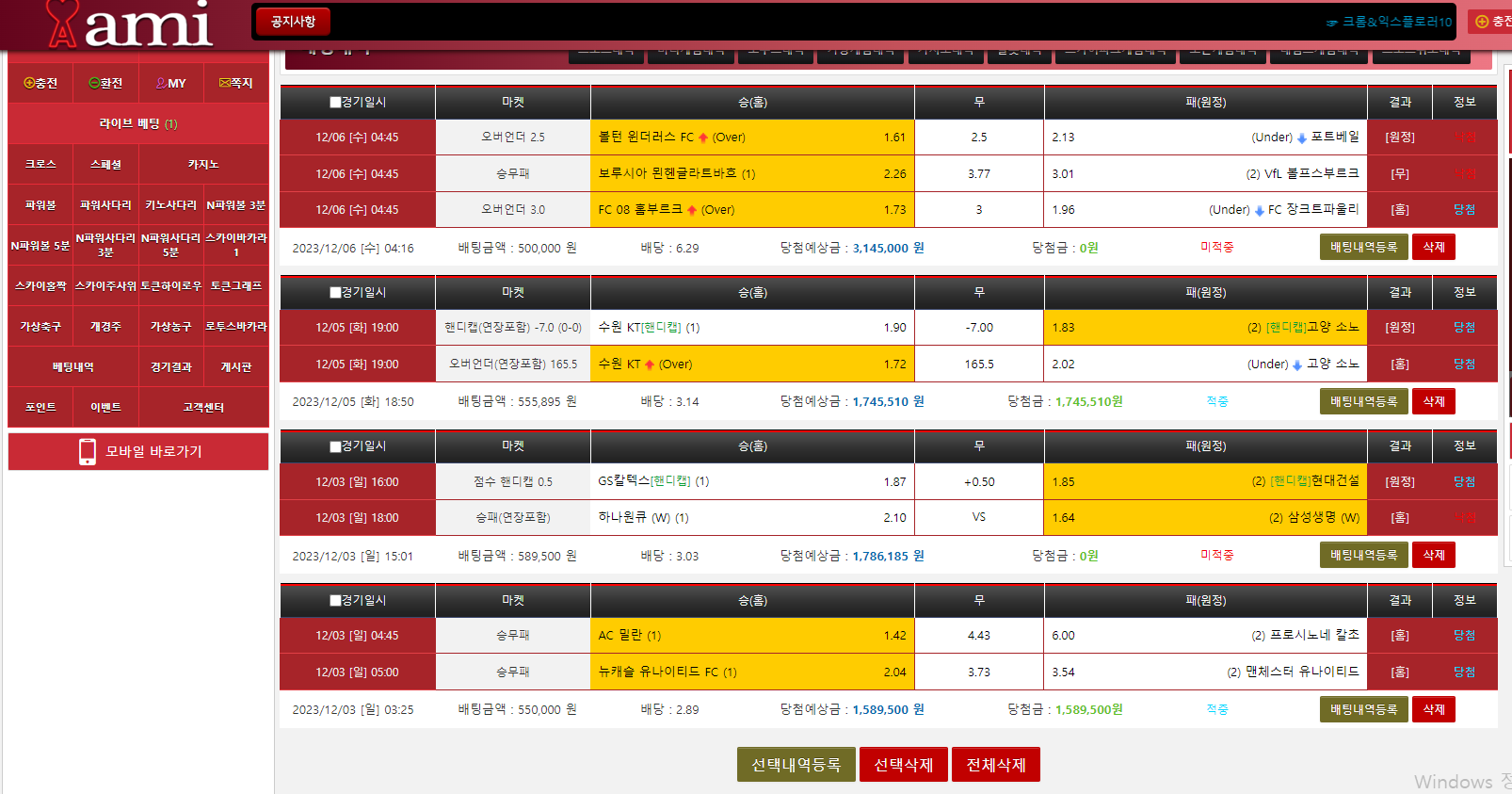Screen dimensions: 1512x794
Task: Open the 파워사다리 game
Action: (105, 204)
